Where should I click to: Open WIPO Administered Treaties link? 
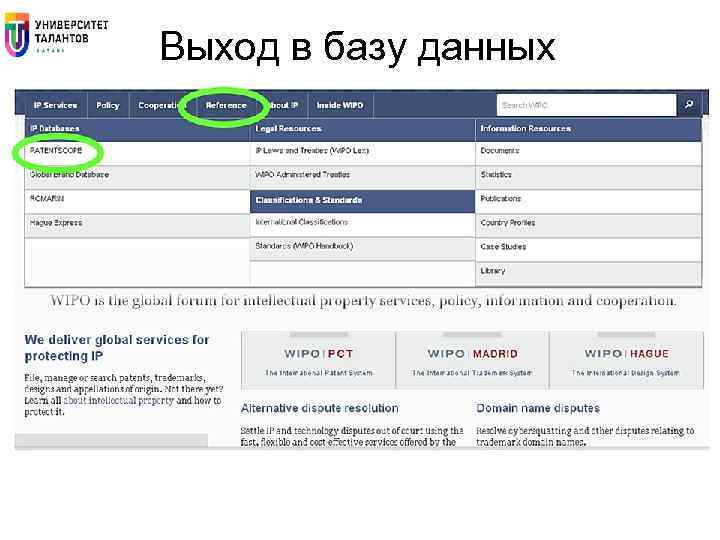(x=302, y=174)
